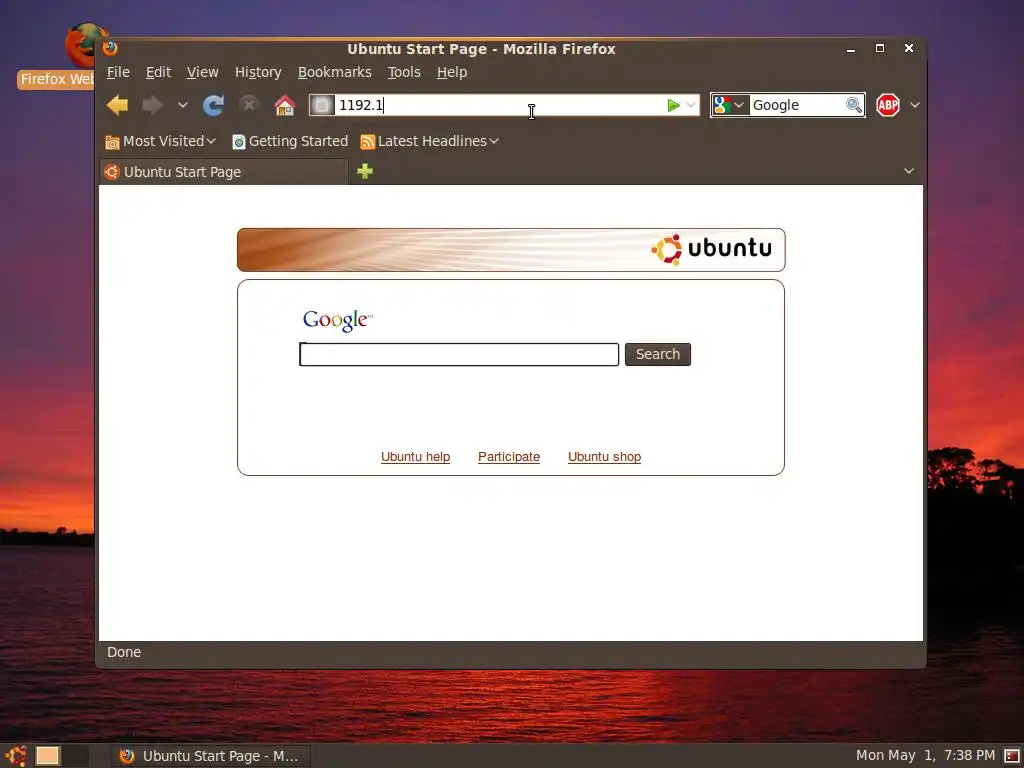The width and height of the screenshot is (1024, 768).
Task: Click the Google logo on the start page
Action: pos(337,320)
